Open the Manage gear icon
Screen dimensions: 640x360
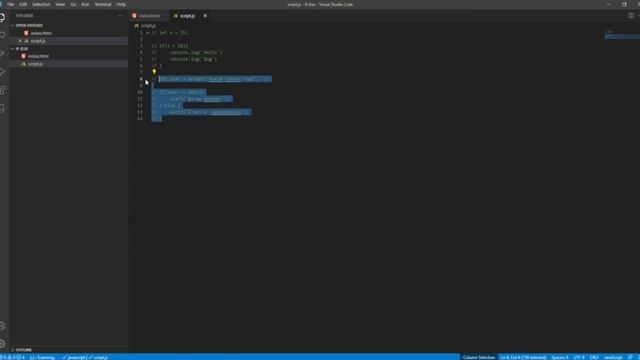click(3, 344)
